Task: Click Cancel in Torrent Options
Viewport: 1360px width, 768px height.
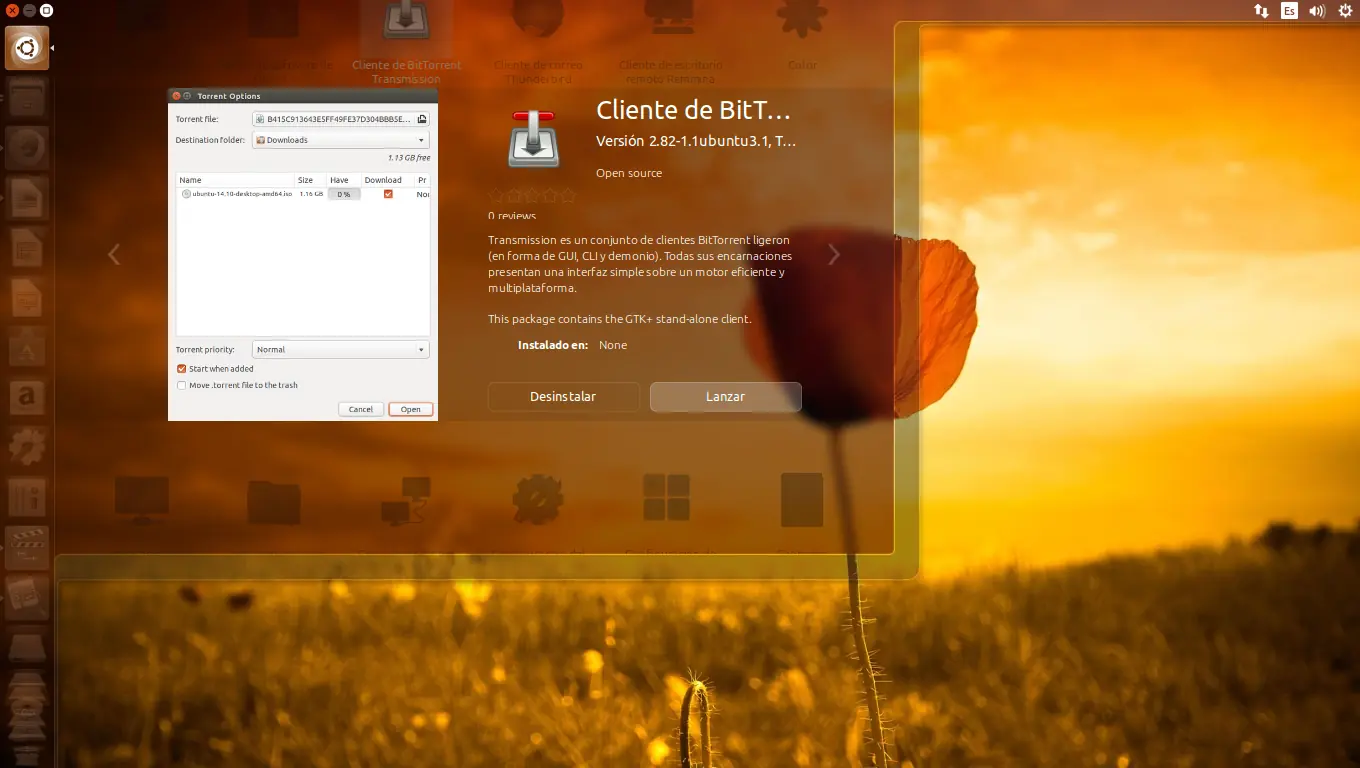Action: (361, 409)
